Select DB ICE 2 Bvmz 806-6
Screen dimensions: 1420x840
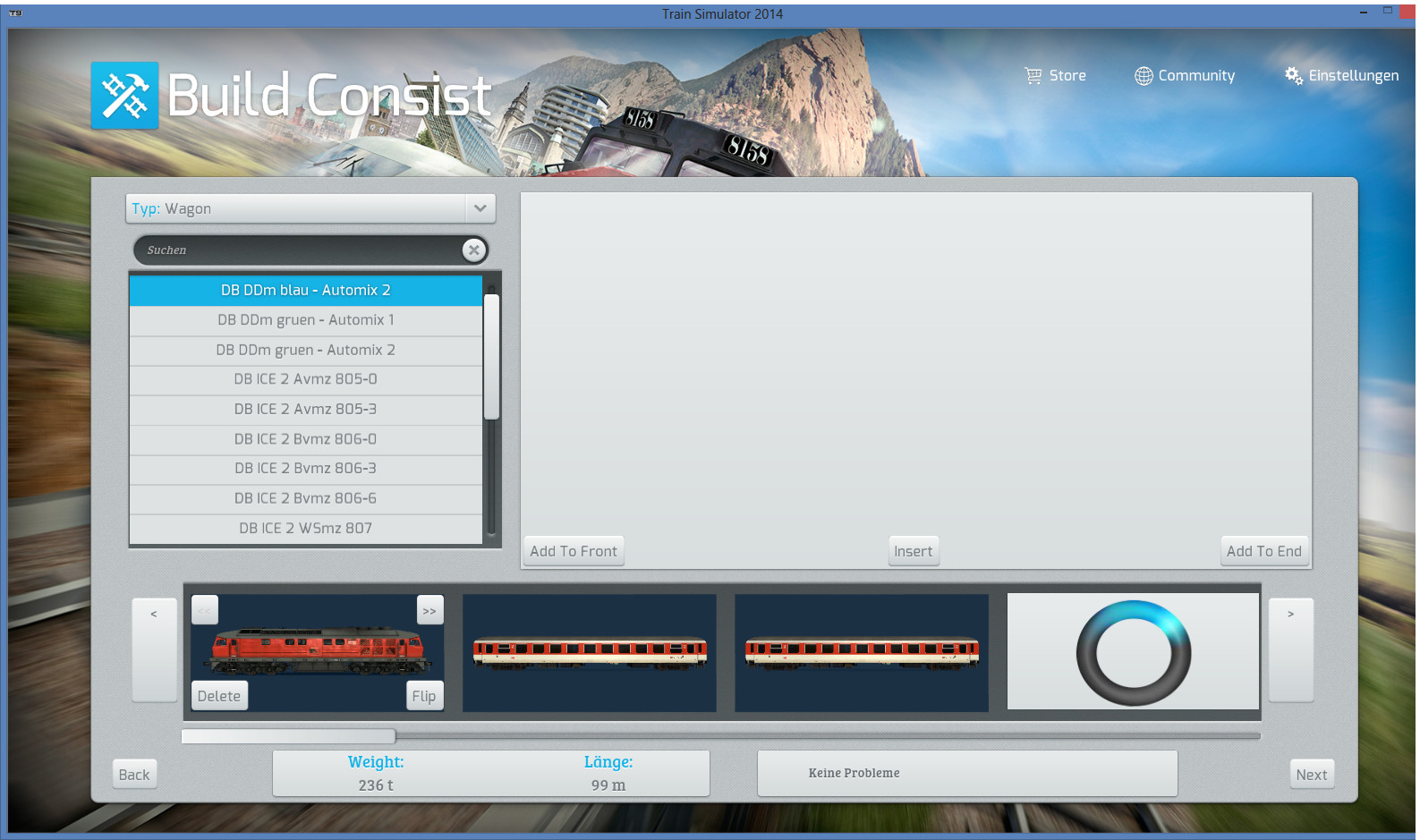[306, 498]
